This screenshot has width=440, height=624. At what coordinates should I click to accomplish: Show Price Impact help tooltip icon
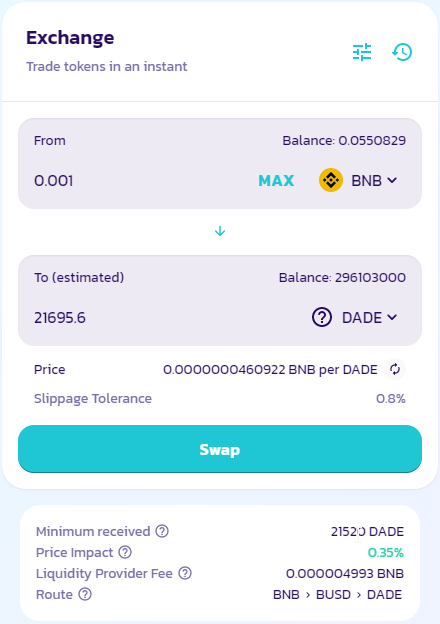(x=125, y=552)
